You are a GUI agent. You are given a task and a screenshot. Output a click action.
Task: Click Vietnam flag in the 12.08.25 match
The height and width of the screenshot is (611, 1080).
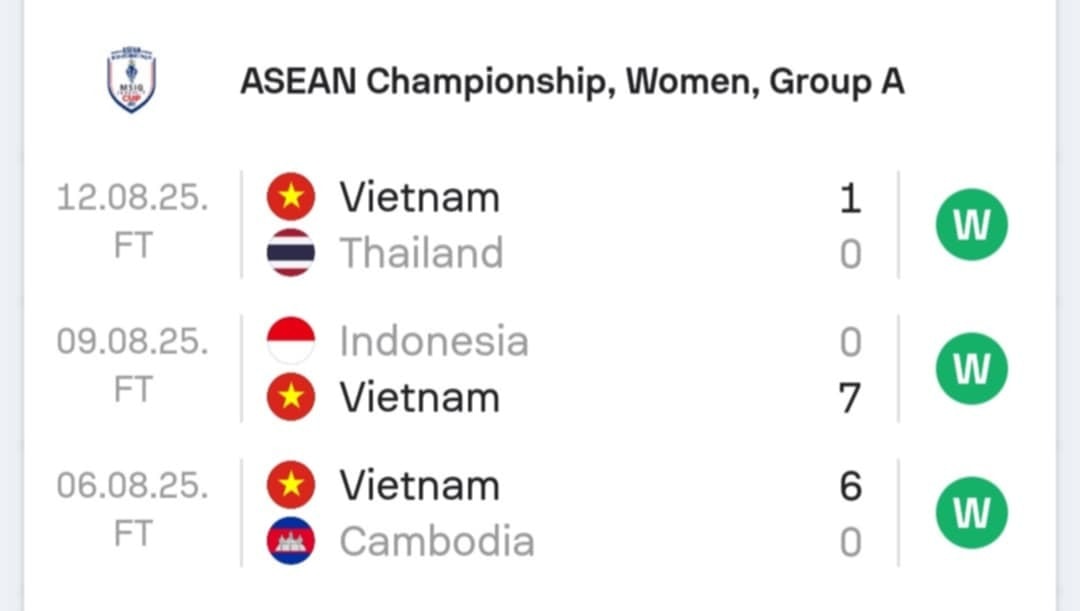click(291, 196)
